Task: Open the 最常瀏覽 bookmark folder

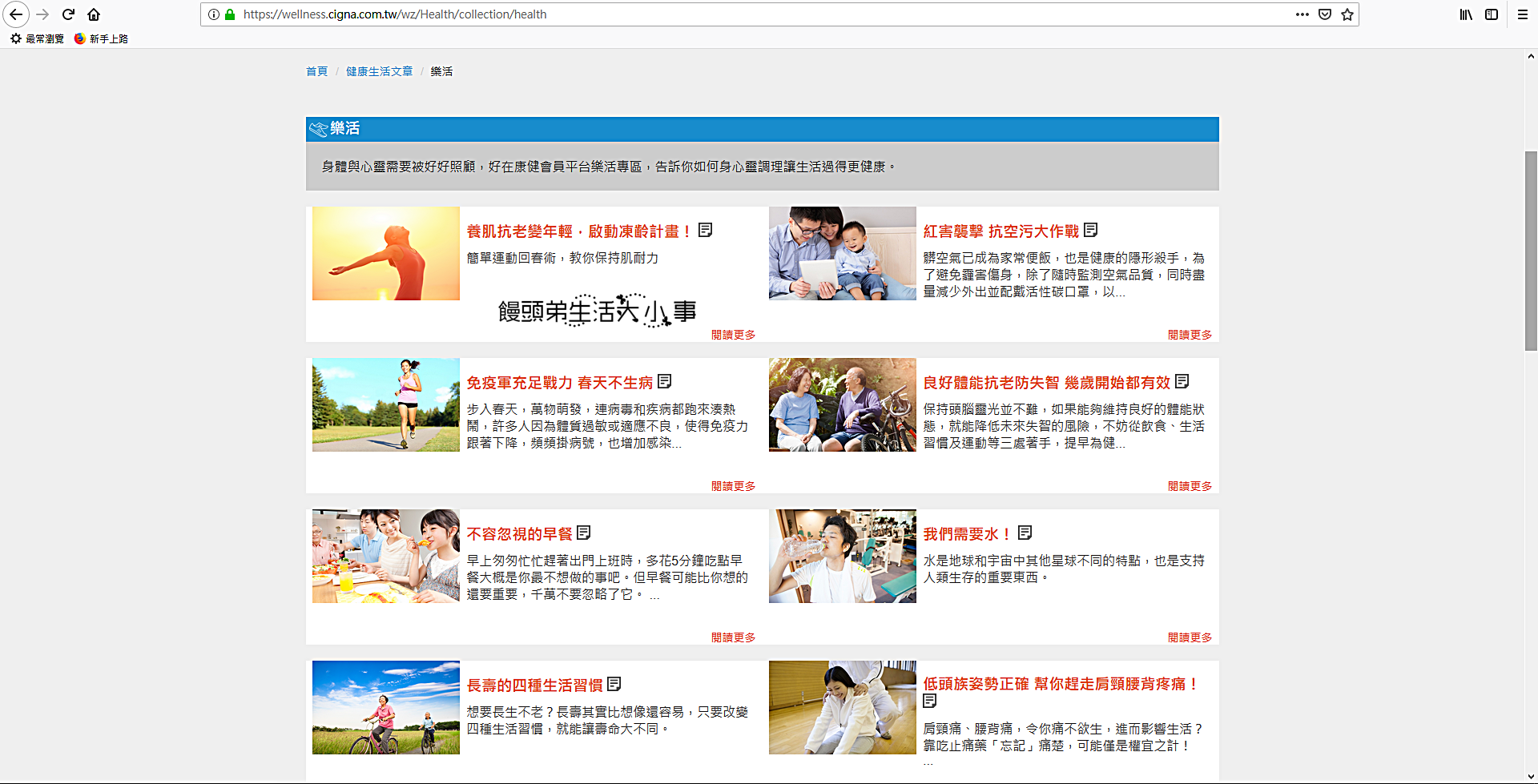Action: pos(37,38)
